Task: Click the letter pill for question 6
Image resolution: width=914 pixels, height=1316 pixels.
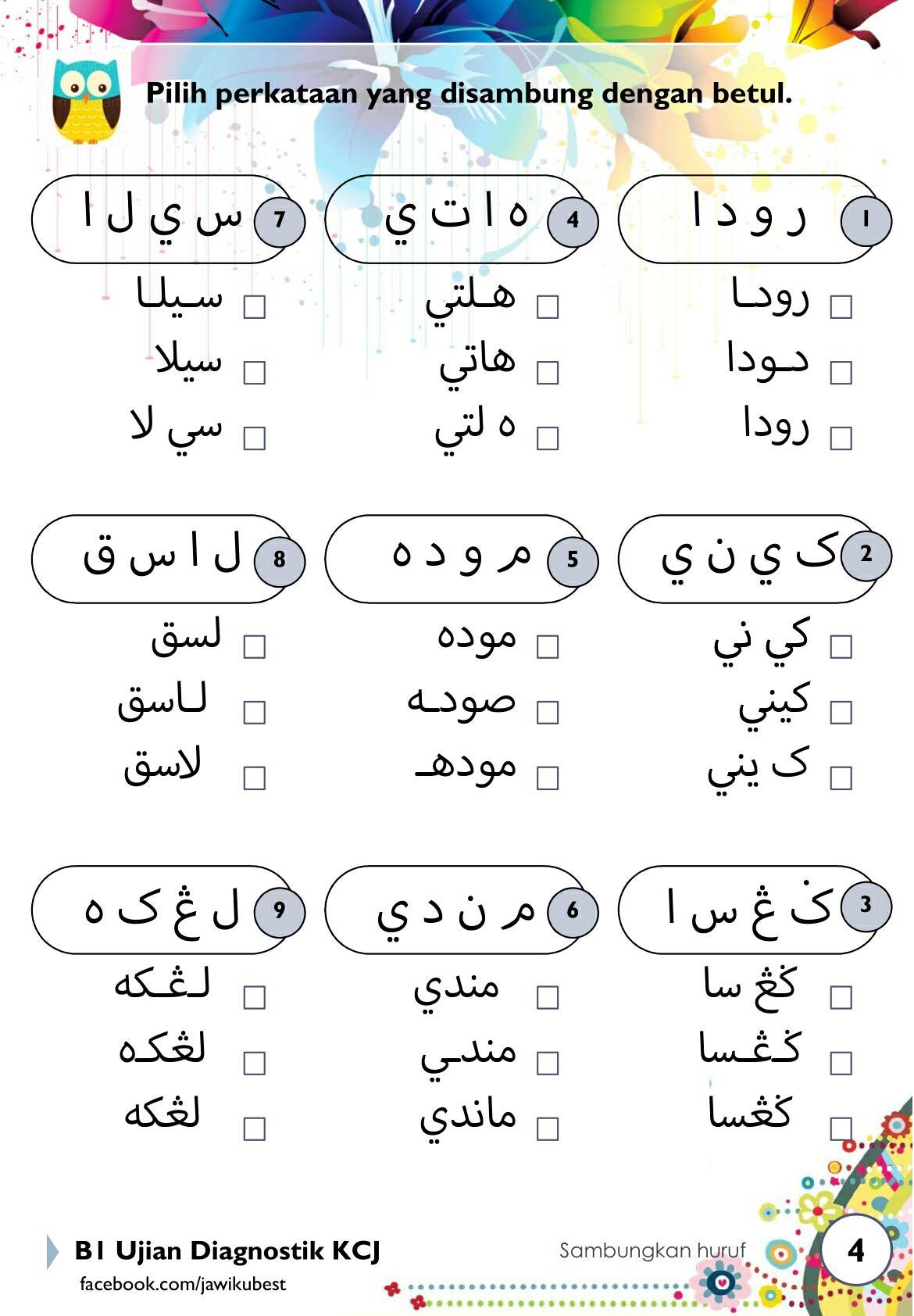Action: tap(455, 910)
